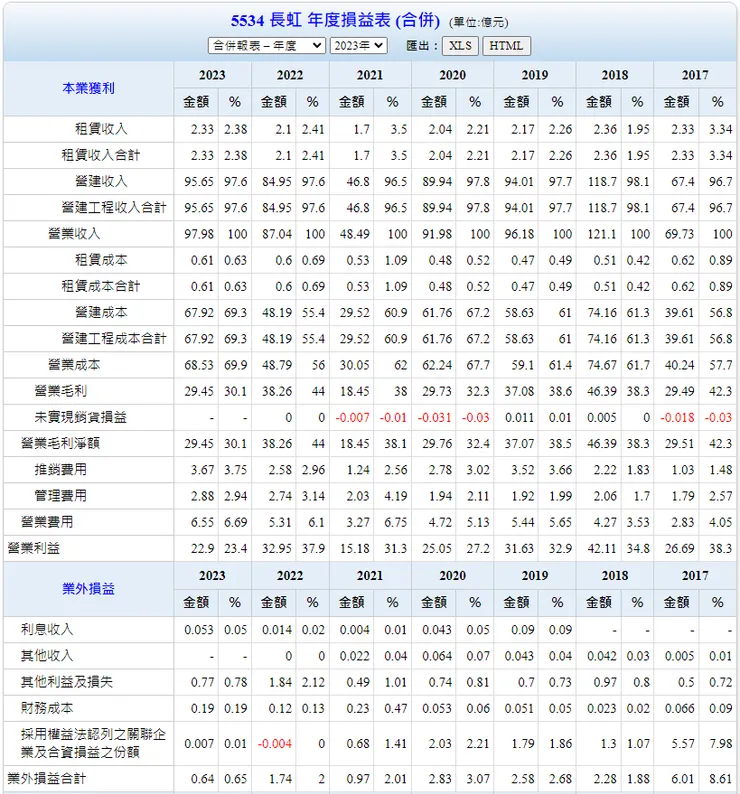
Task: Select the 租賃收入合計 row label
Action: click(x=101, y=155)
